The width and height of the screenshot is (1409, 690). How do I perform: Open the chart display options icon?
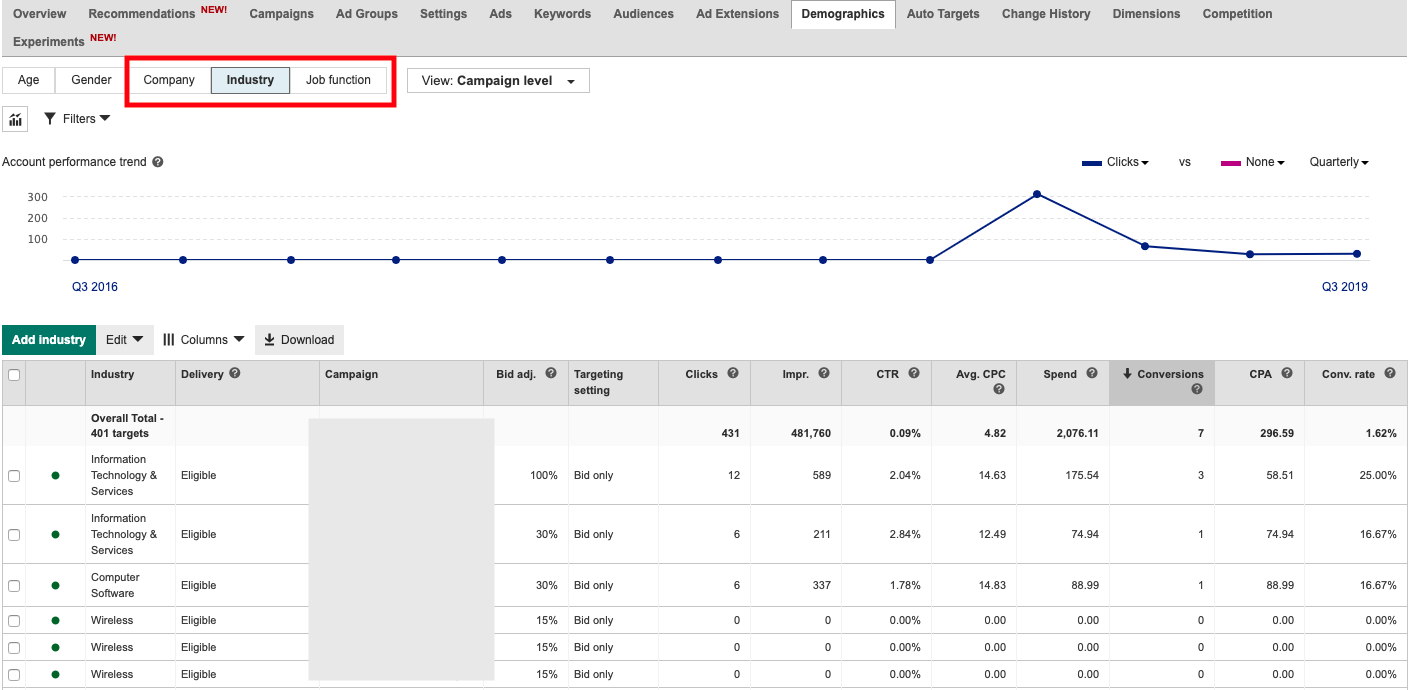point(15,118)
